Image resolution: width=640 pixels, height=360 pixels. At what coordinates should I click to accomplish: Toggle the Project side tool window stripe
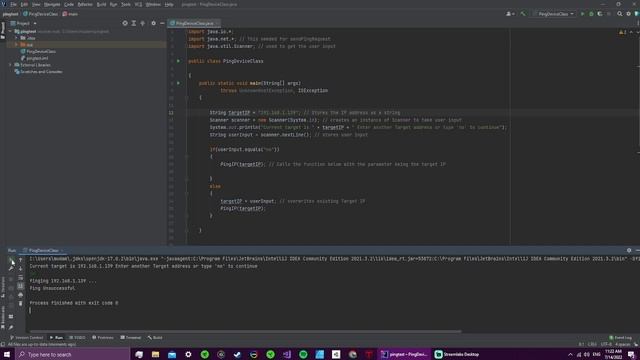pos(2,30)
